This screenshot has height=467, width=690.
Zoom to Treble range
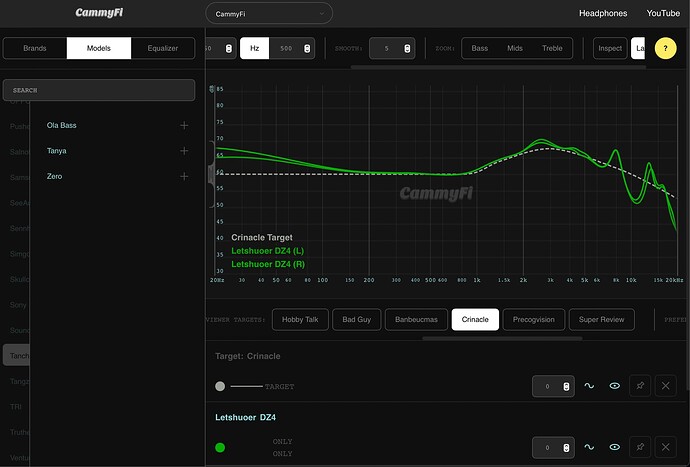pos(552,48)
